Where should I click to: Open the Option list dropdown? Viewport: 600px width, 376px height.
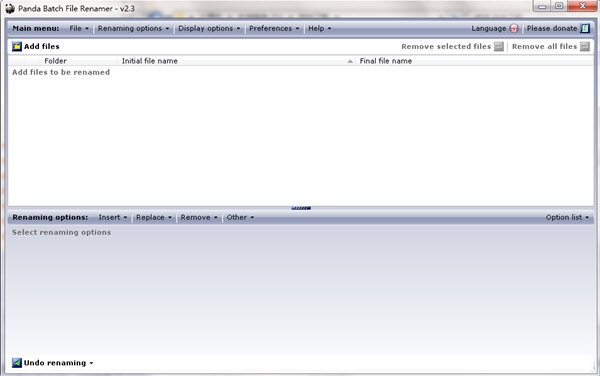click(x=567, y=217)
